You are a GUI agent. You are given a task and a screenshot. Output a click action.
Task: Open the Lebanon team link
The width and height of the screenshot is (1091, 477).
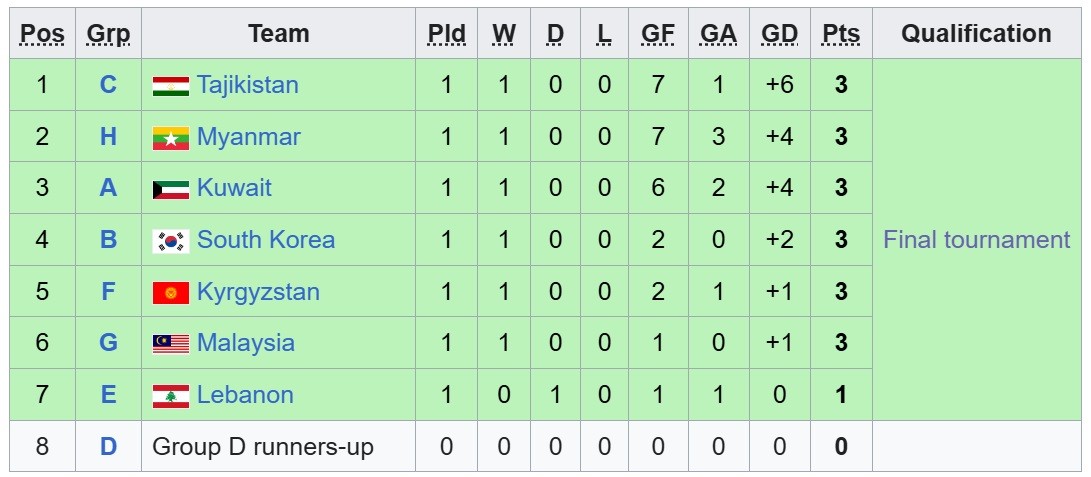coord(245,395)
